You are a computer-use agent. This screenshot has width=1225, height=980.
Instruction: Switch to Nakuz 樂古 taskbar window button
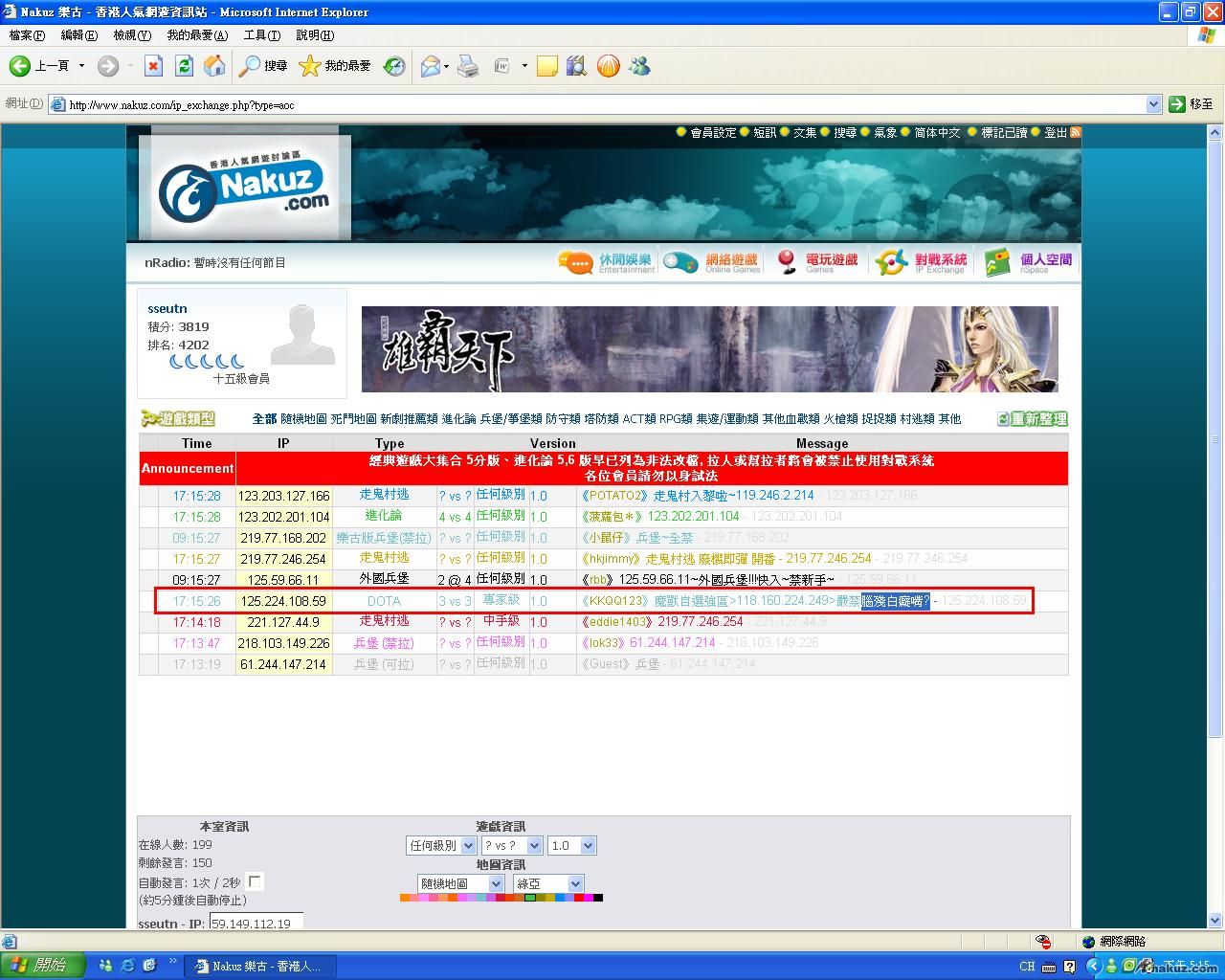pos(258,966)
